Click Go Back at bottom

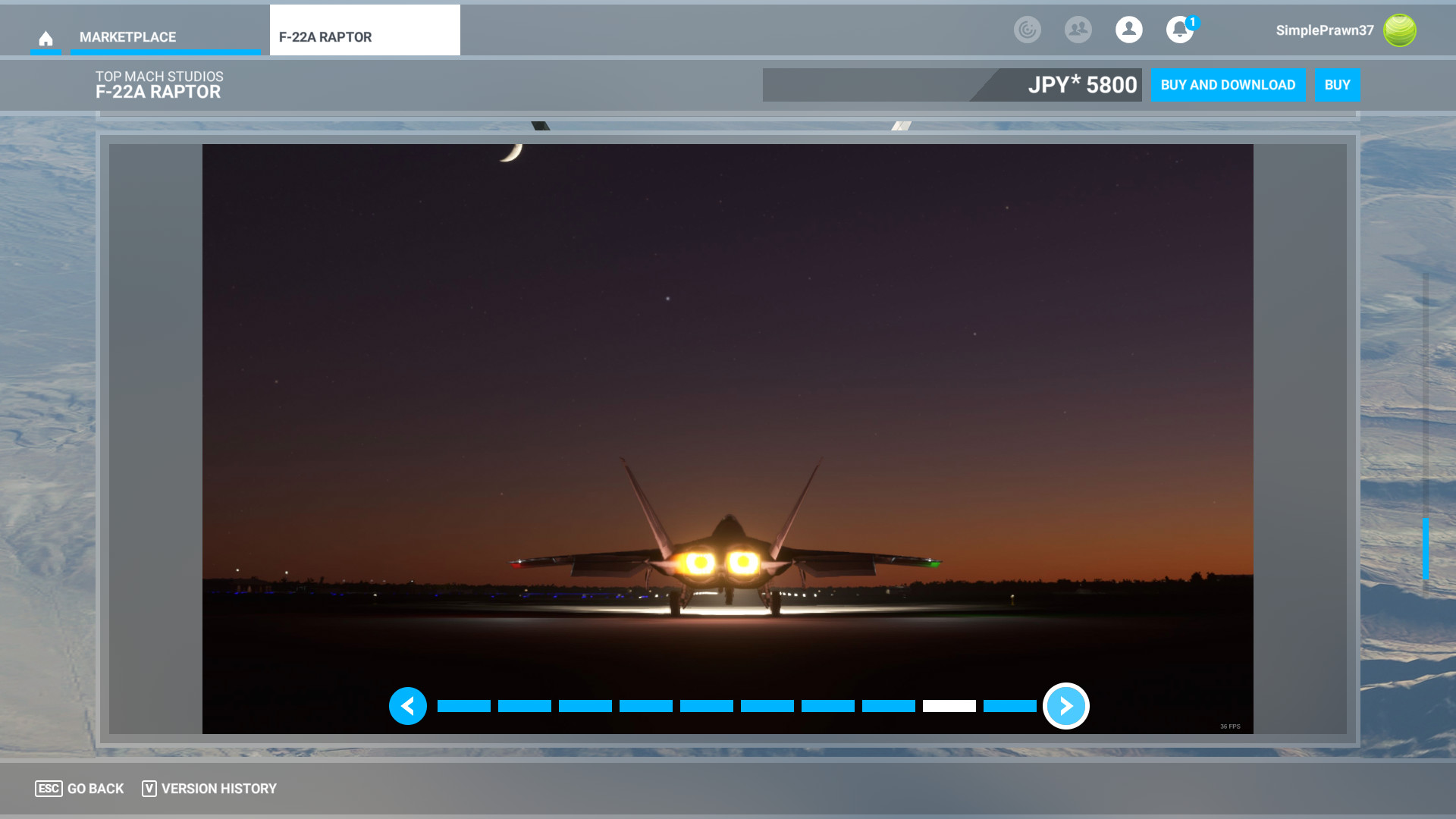(80, 789)
